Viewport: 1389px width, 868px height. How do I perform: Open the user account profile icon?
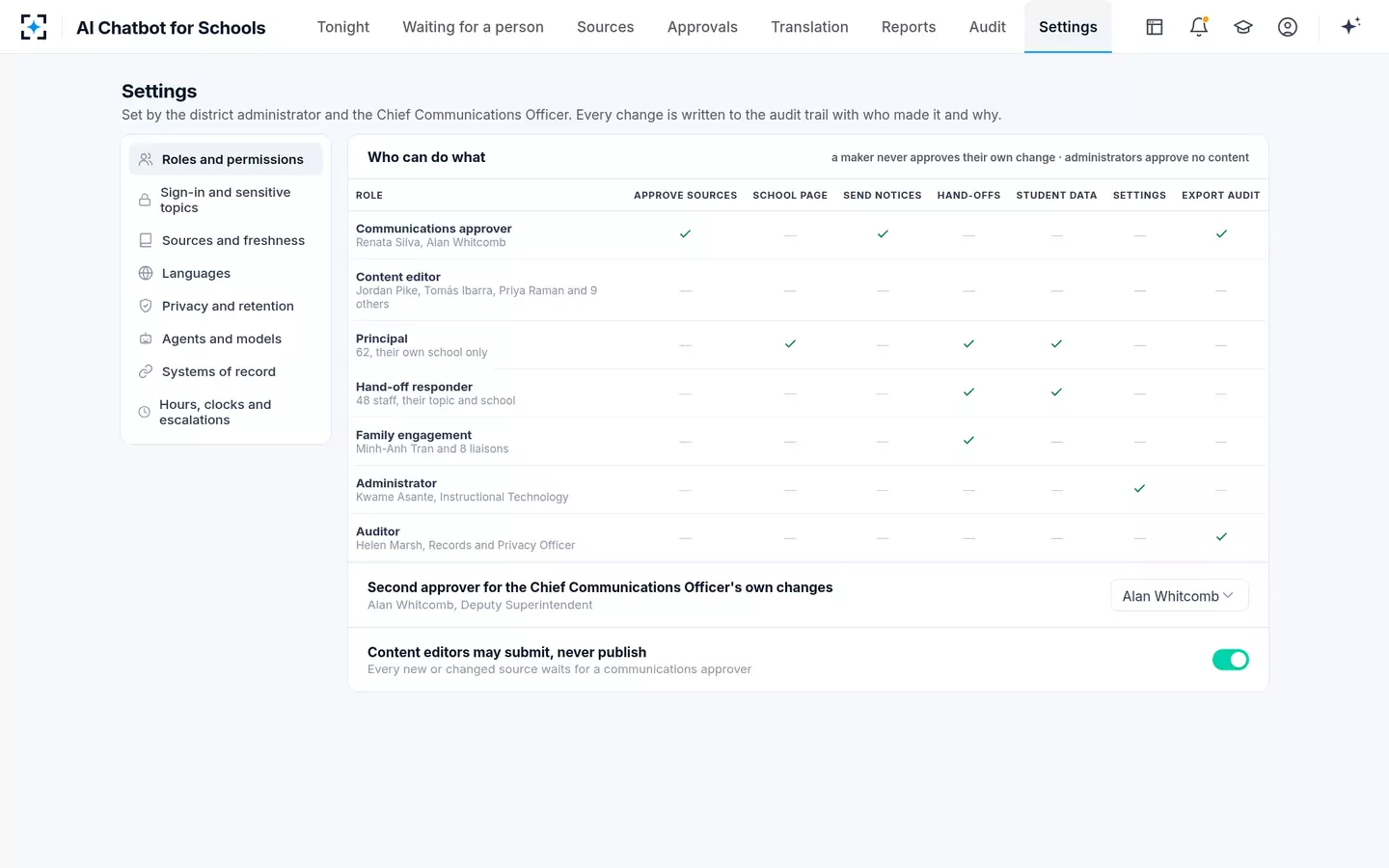(x=1288, y=27)
